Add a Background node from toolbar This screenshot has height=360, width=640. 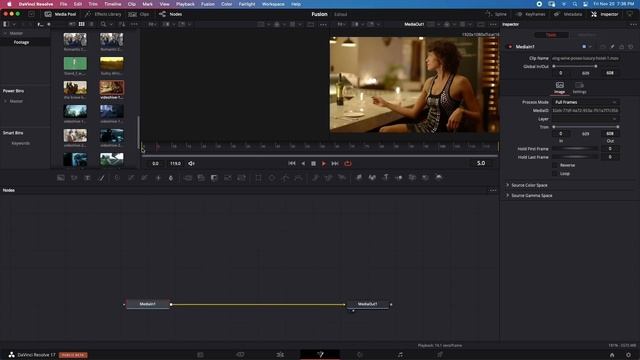61,178
